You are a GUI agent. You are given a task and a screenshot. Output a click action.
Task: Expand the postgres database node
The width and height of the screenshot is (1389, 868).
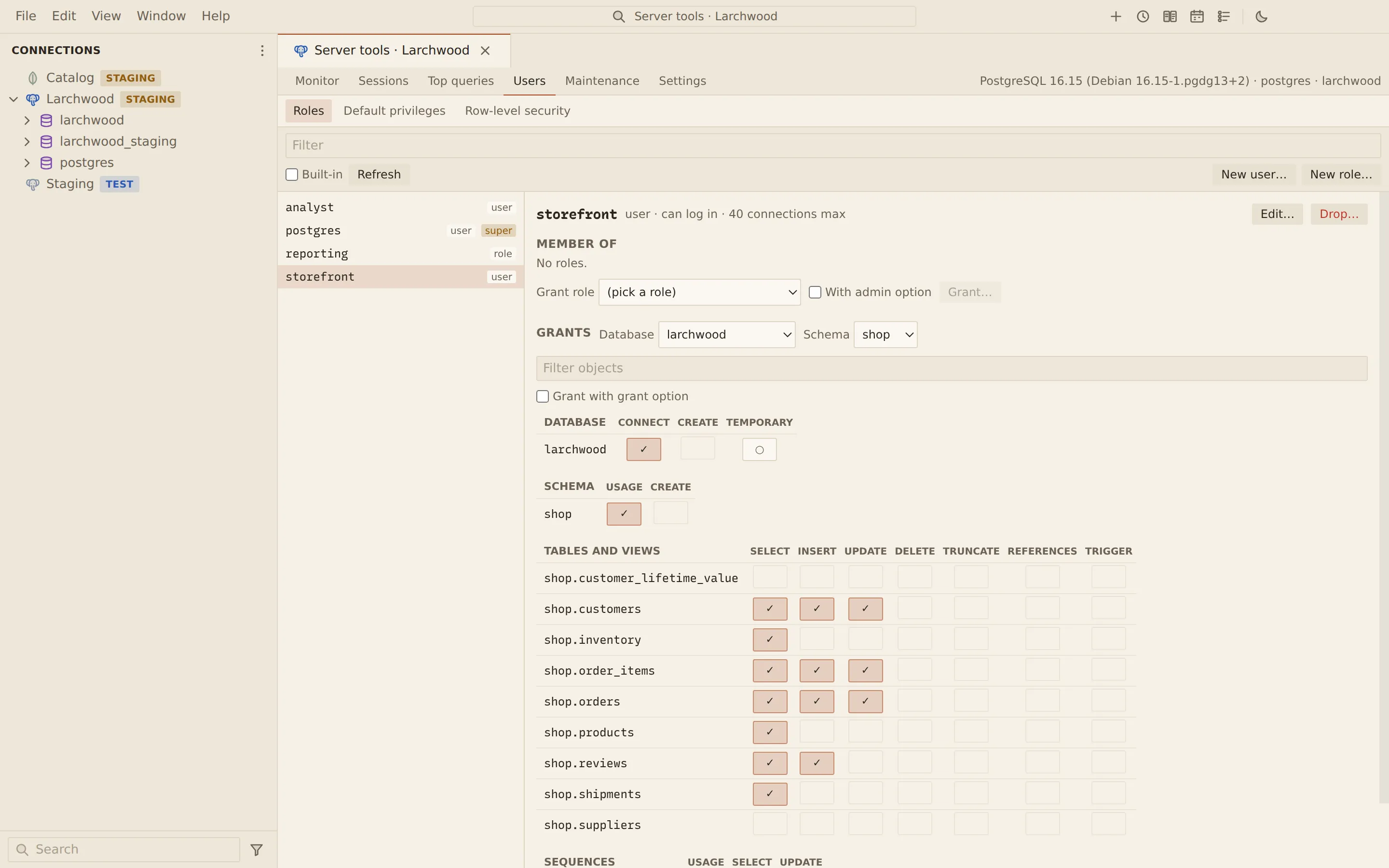(27, 163)
